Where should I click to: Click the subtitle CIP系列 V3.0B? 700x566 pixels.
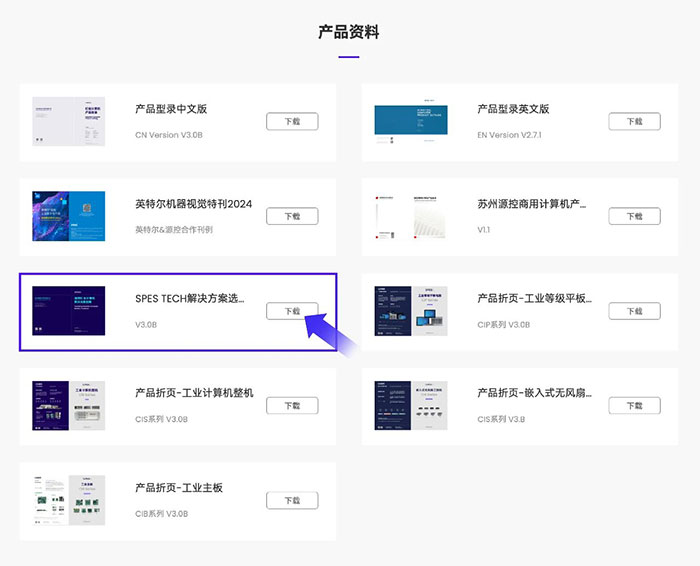[x=503, y=325]
